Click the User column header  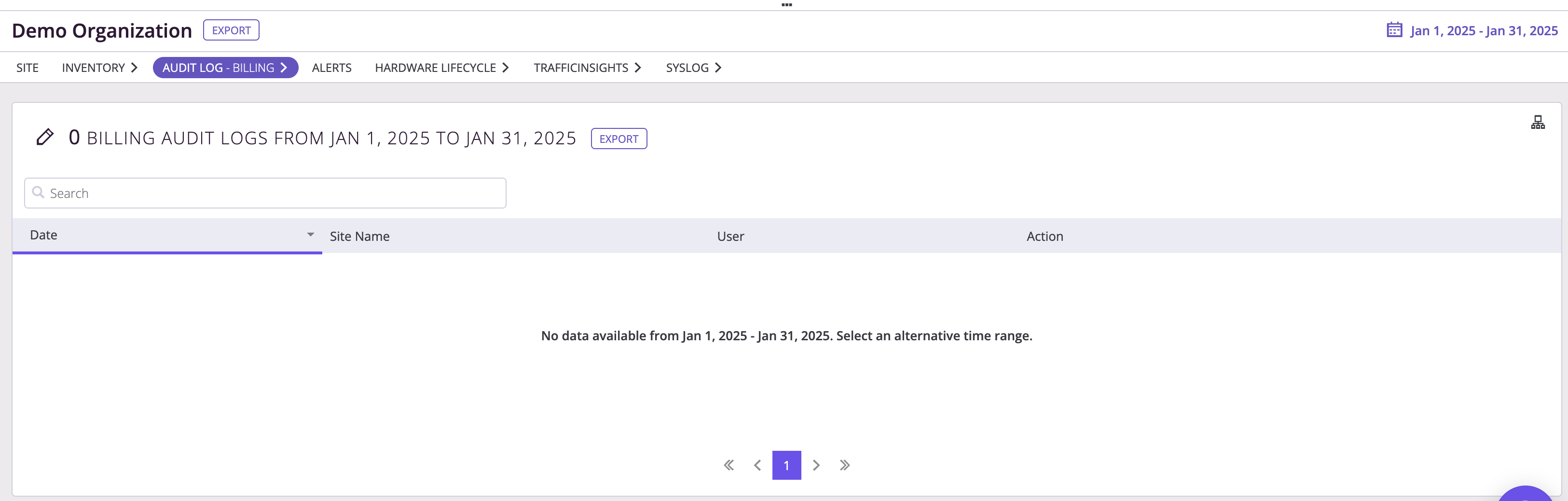pos(730,236)
